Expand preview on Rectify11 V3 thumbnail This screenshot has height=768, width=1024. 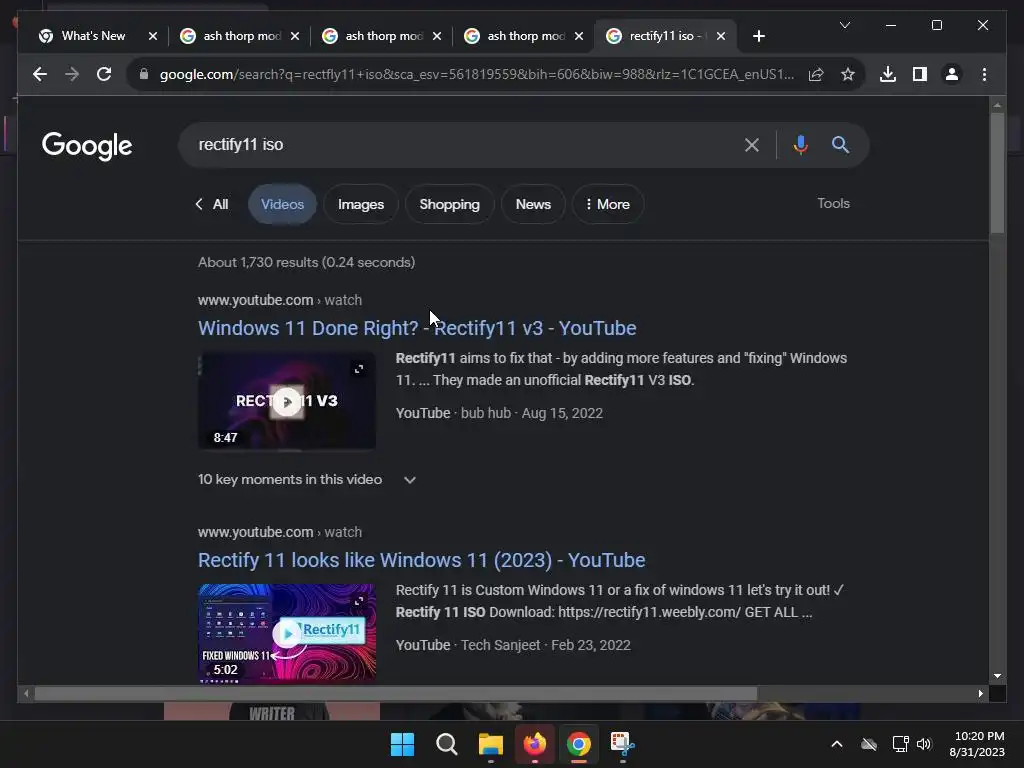359,369
